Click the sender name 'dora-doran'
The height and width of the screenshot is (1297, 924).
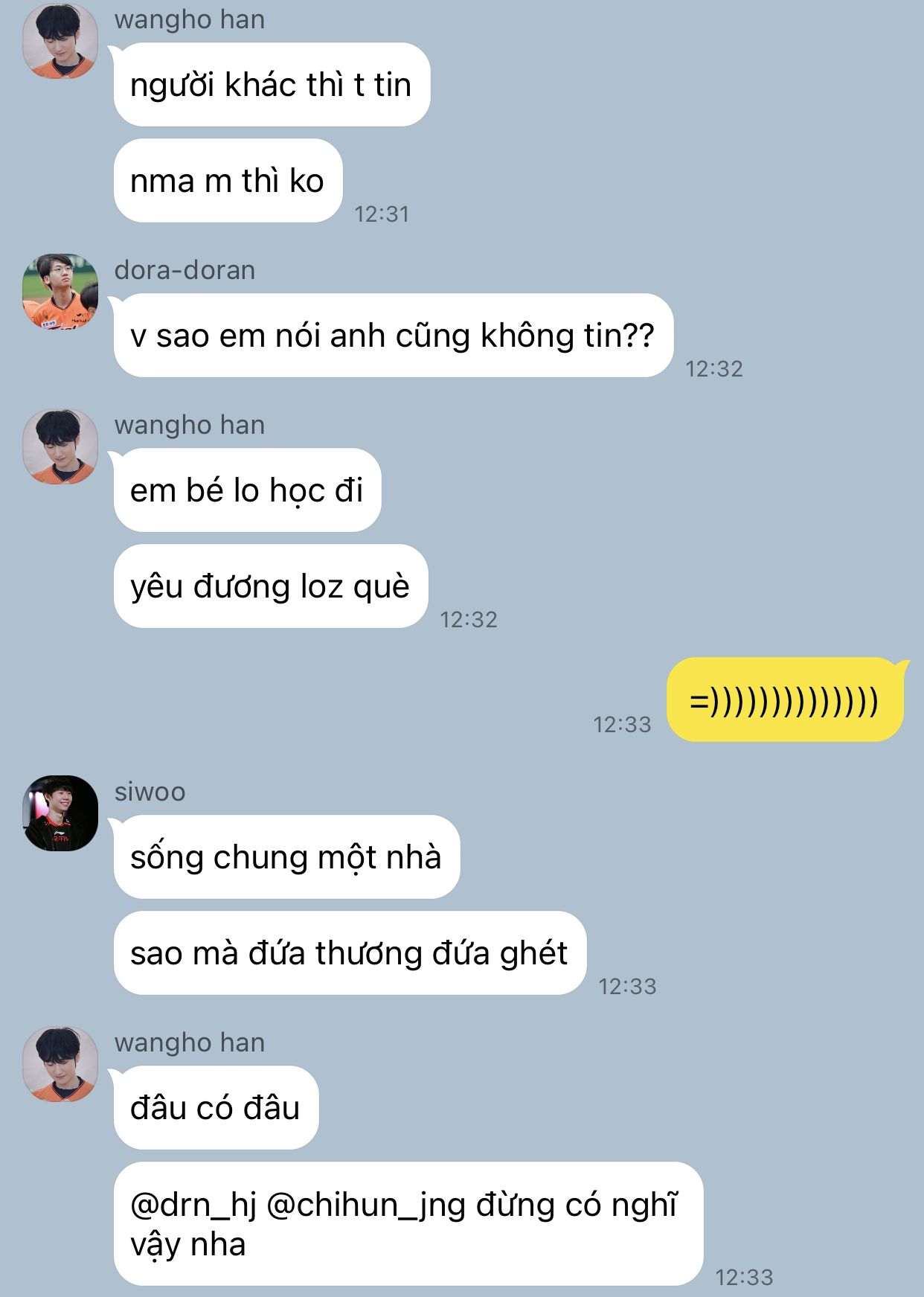pyautogui.click(x=185, y=270)
